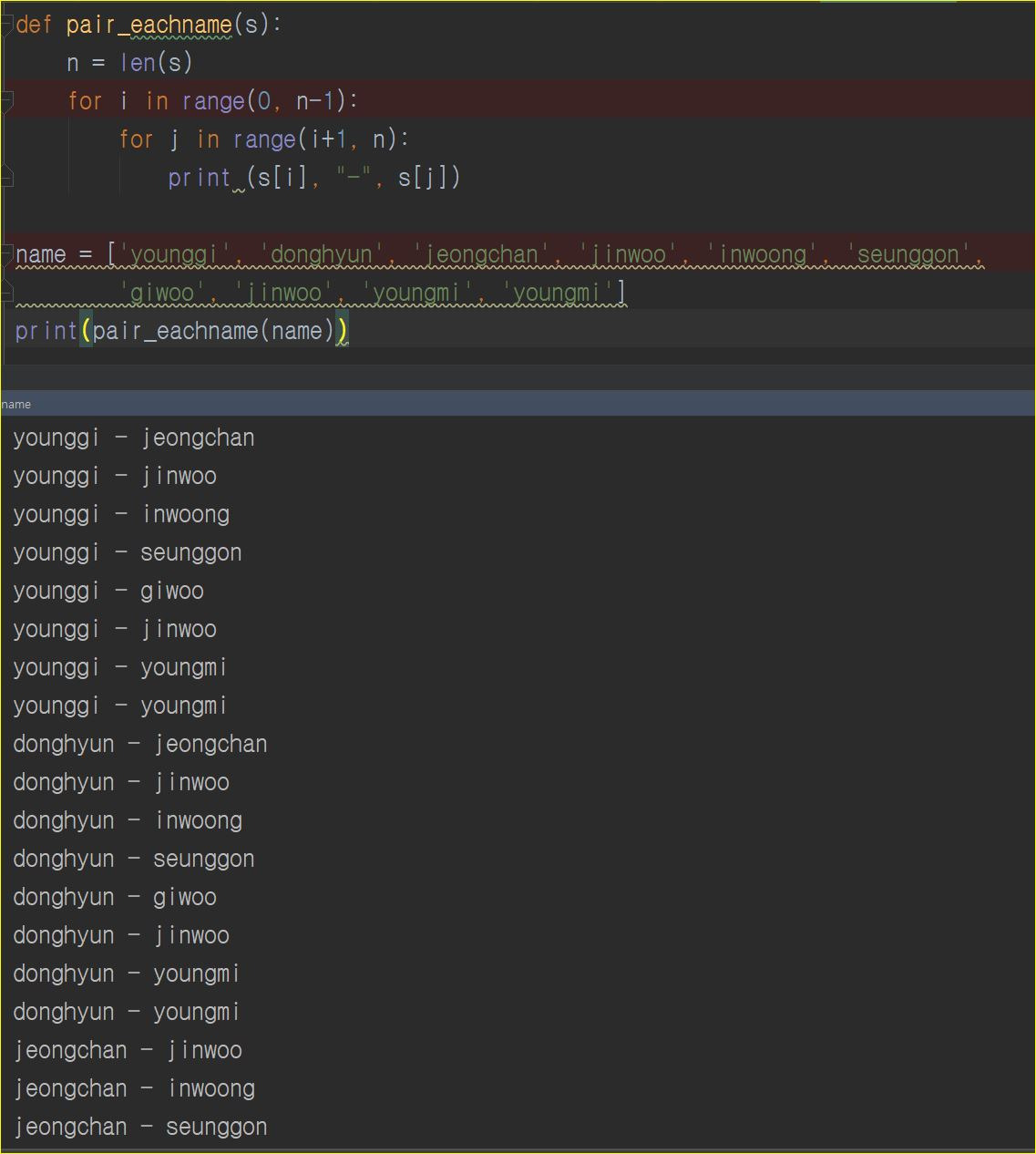This screenshot has height=1154, width=1036.
Task: Click output line 'donghyun - jeongchan'
Action: (x=140, y=744)
